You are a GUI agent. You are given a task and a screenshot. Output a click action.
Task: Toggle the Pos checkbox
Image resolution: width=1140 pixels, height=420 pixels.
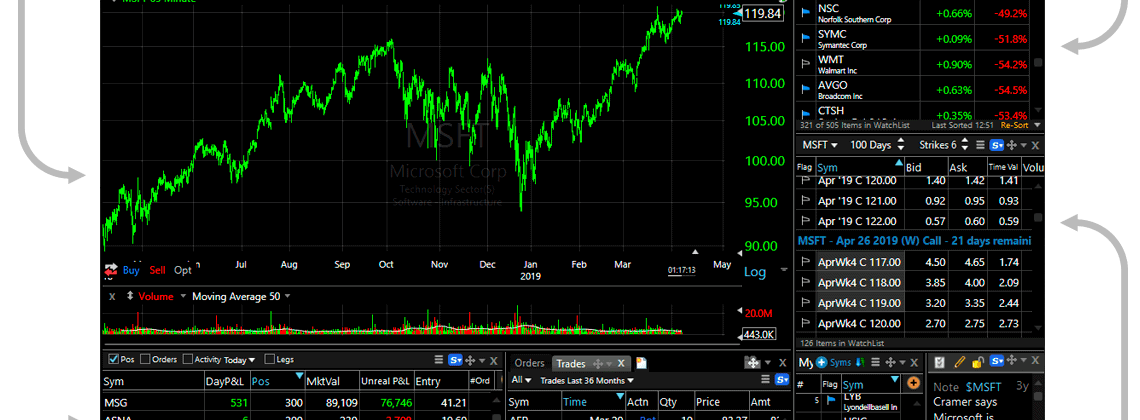113,359
